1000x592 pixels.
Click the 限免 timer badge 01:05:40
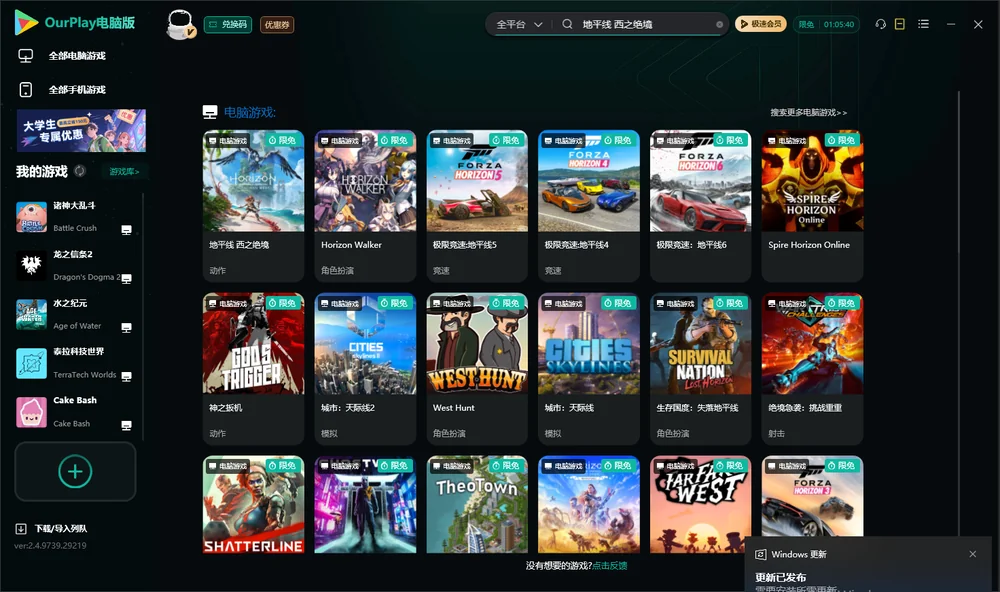[826, 24]
